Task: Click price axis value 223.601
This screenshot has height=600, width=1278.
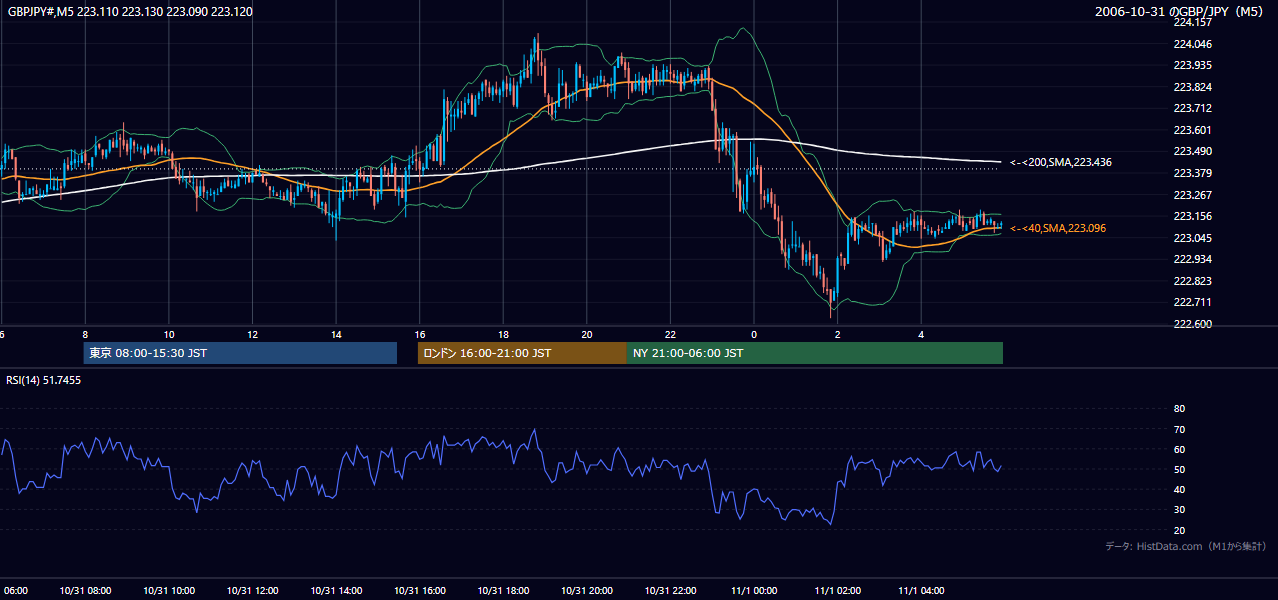Action: tap(1192, 130)
